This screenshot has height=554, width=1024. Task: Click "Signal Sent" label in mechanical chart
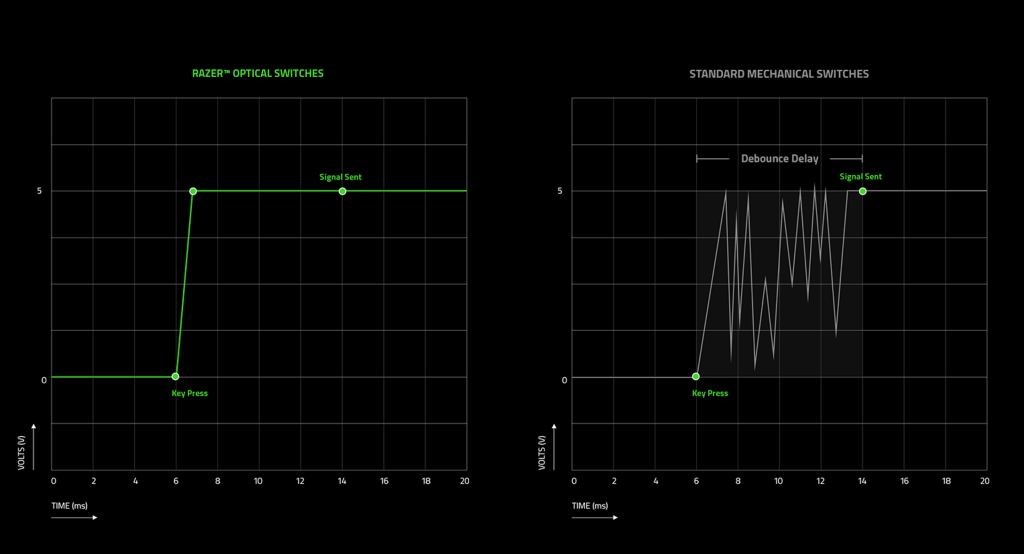pyautogui.click(x=860, y=176)
